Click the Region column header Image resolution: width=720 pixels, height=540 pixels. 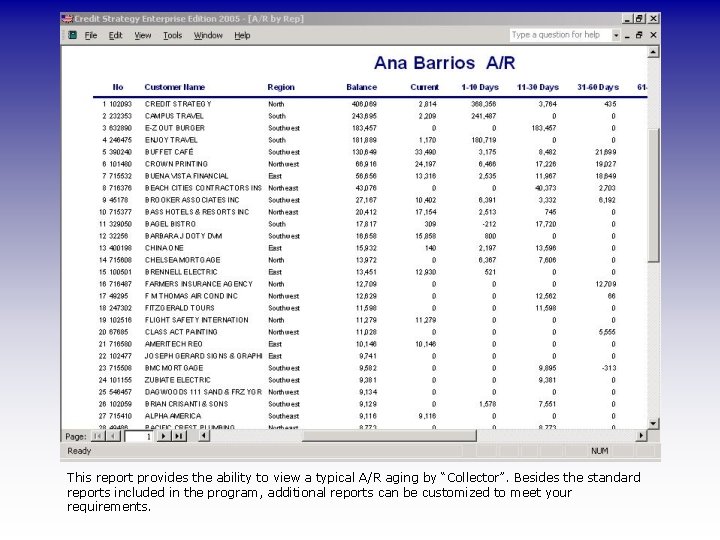pos(281,87)
